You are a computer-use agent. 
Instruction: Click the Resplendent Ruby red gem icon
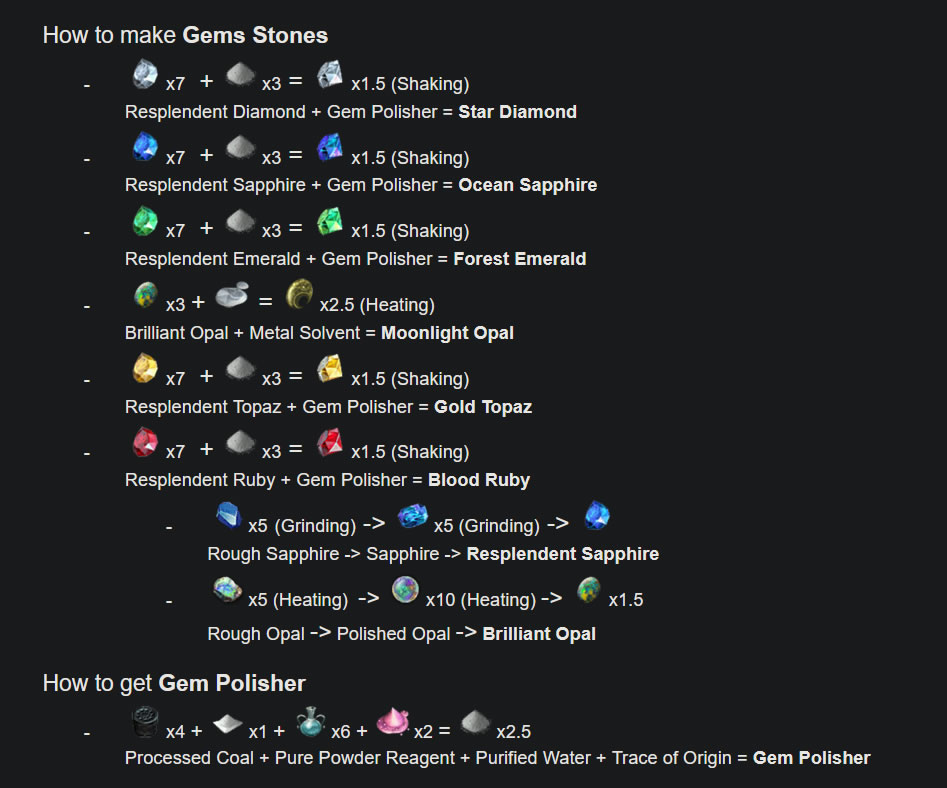click(145, 443)
